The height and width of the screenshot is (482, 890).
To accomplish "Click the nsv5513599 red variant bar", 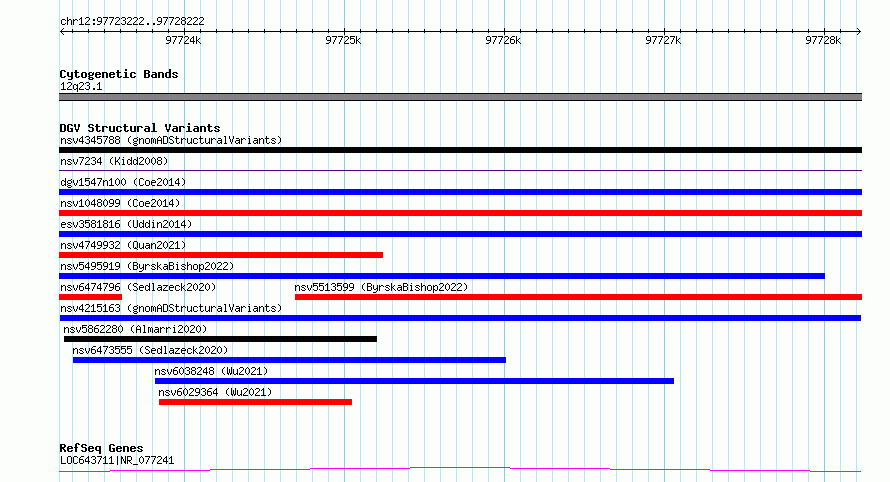I will 578,297.
